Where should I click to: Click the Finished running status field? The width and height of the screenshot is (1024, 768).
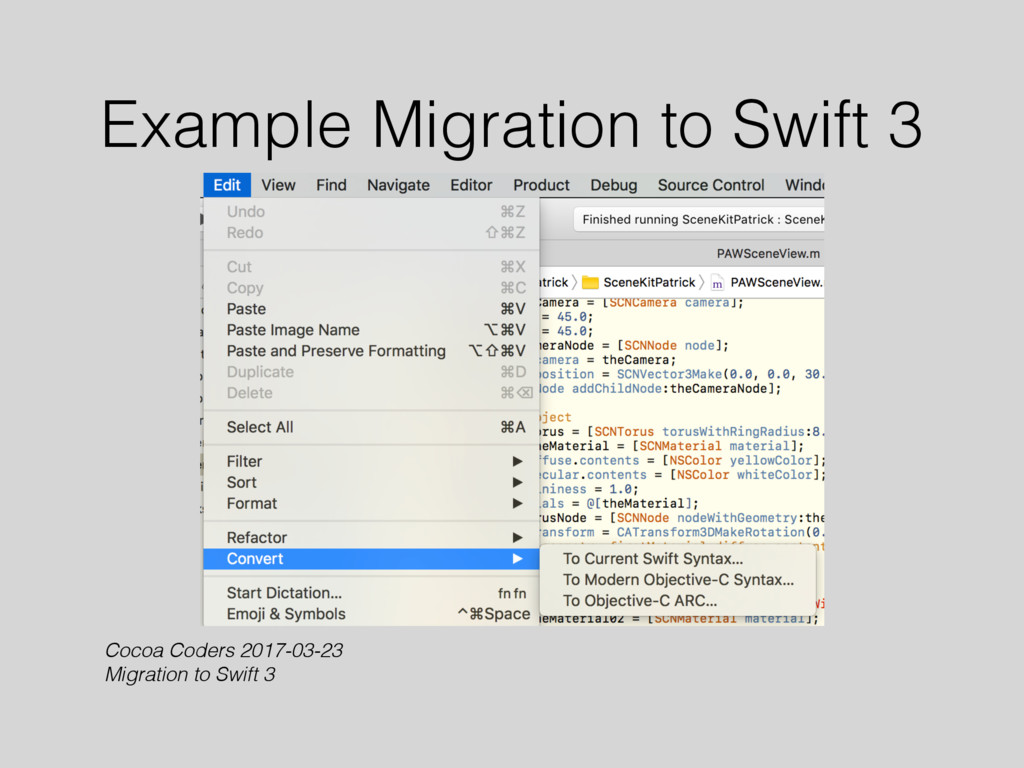tap(699, 219)
